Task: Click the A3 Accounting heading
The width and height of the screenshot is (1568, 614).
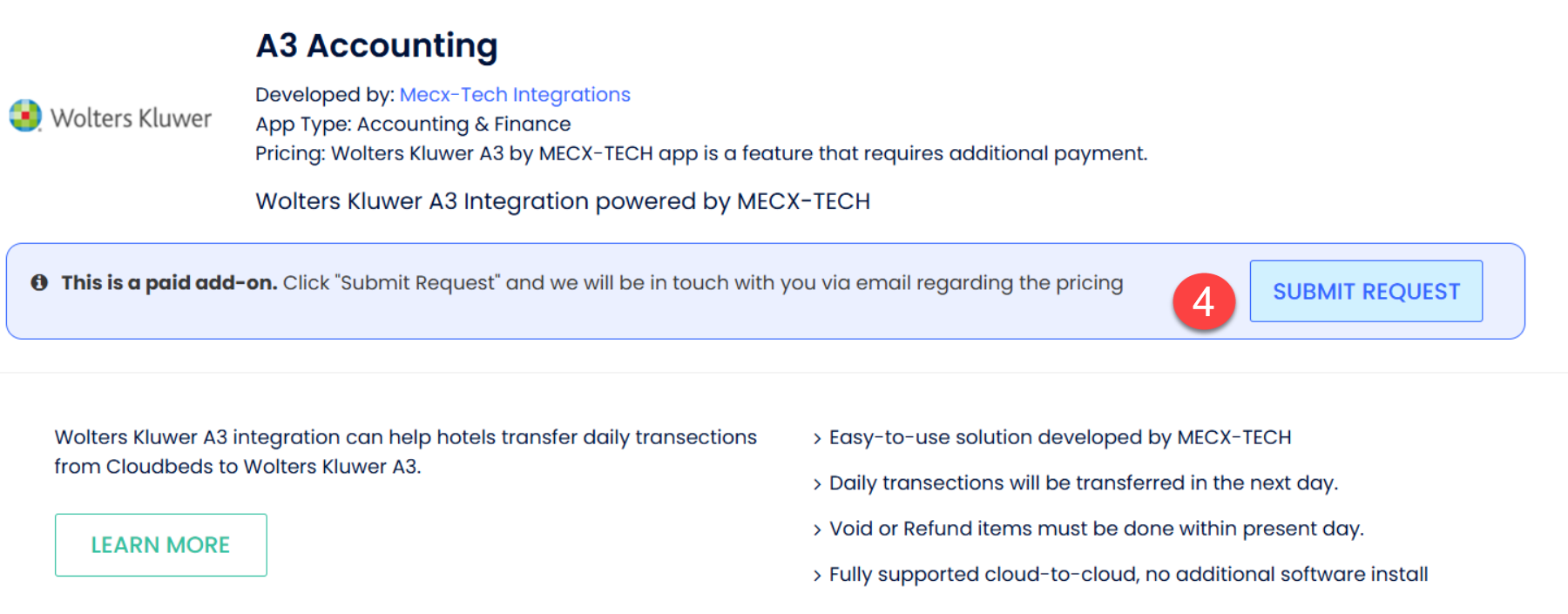Action: (x=376, y=45)
